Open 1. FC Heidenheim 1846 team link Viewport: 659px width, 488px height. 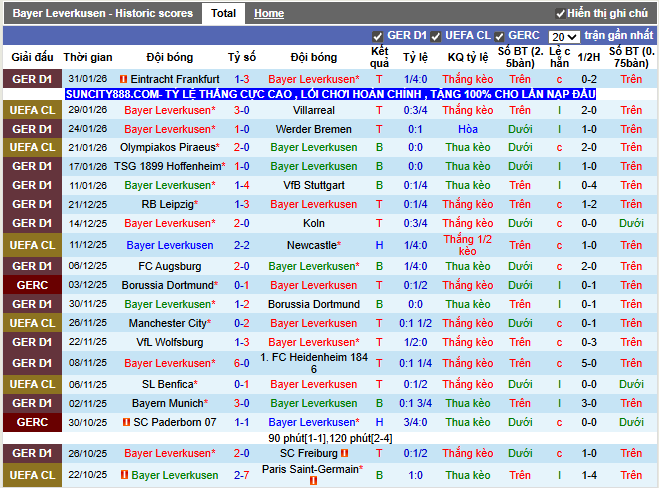pos(314,363)
